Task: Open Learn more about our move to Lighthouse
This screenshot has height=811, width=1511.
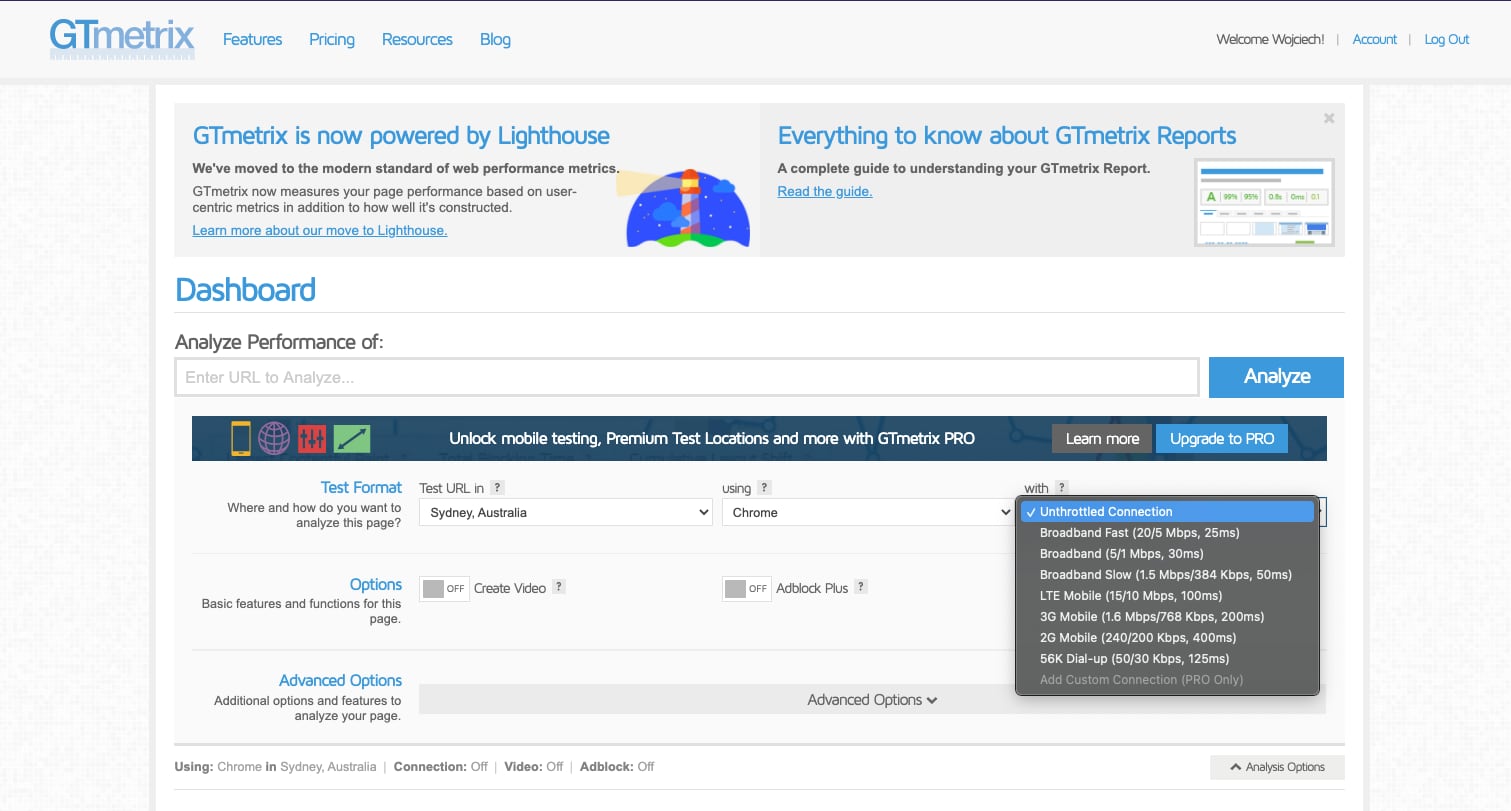Action: 320,230
